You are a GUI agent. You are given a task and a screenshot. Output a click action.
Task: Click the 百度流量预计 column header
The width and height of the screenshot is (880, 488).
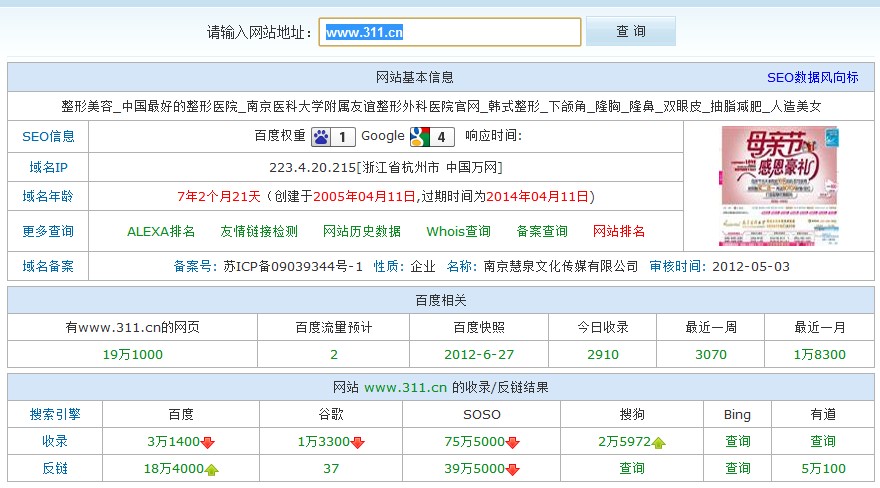click(334, 328)
